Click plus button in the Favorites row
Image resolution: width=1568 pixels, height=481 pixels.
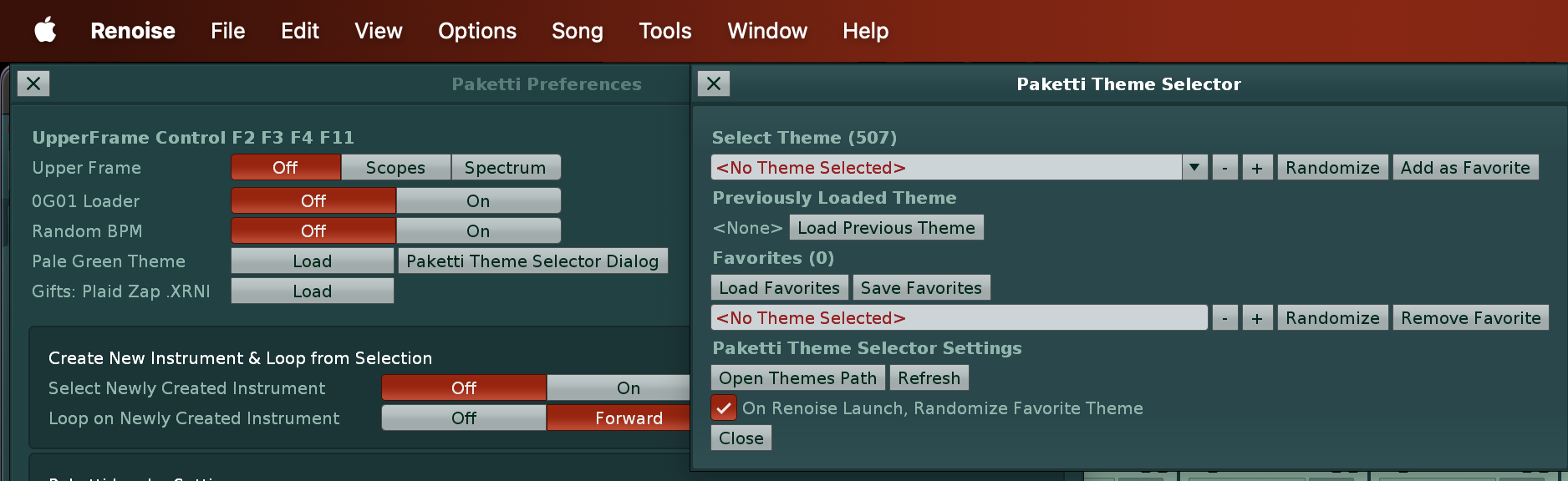(x=1256, y=318)
